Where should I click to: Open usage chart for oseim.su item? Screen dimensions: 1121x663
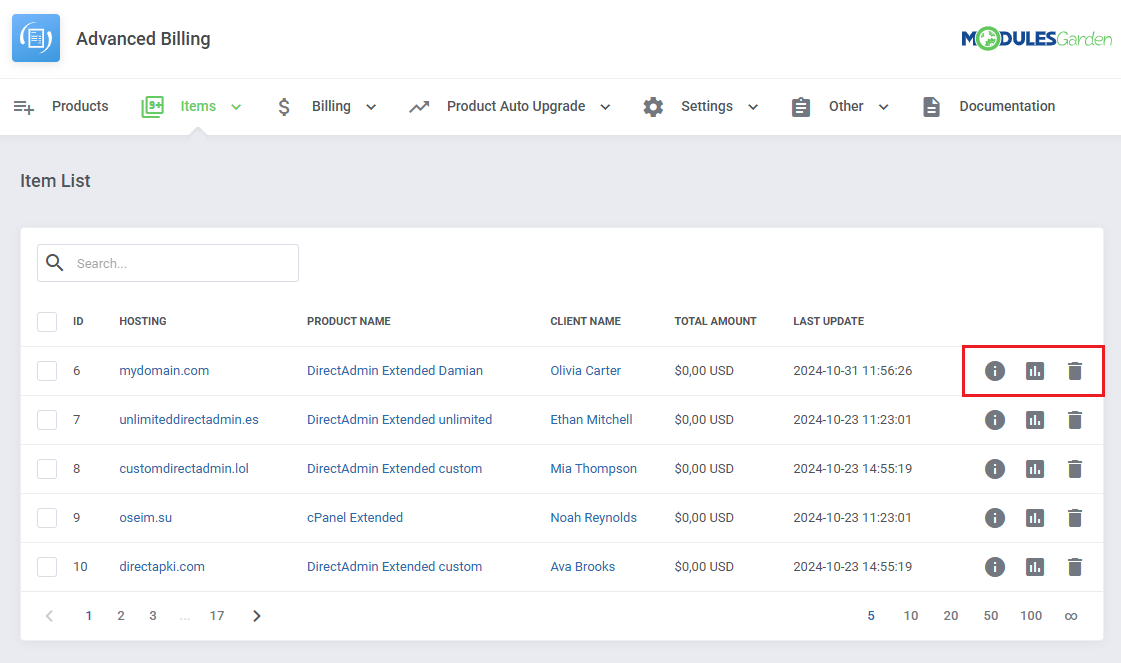[x=1034, y=518]
